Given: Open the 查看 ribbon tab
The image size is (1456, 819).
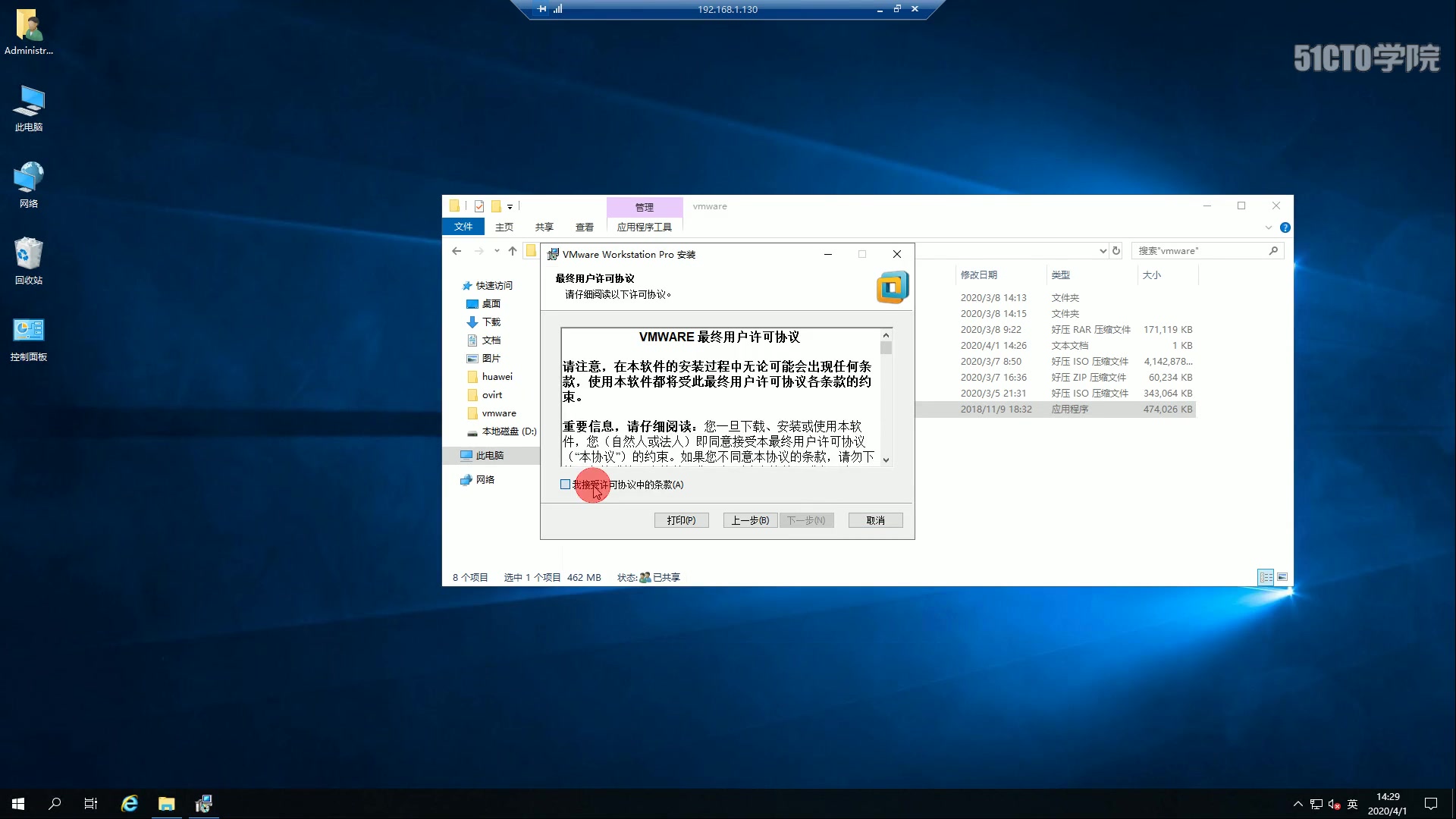Looking at the screenshot, I should click(x=585, y=227).
